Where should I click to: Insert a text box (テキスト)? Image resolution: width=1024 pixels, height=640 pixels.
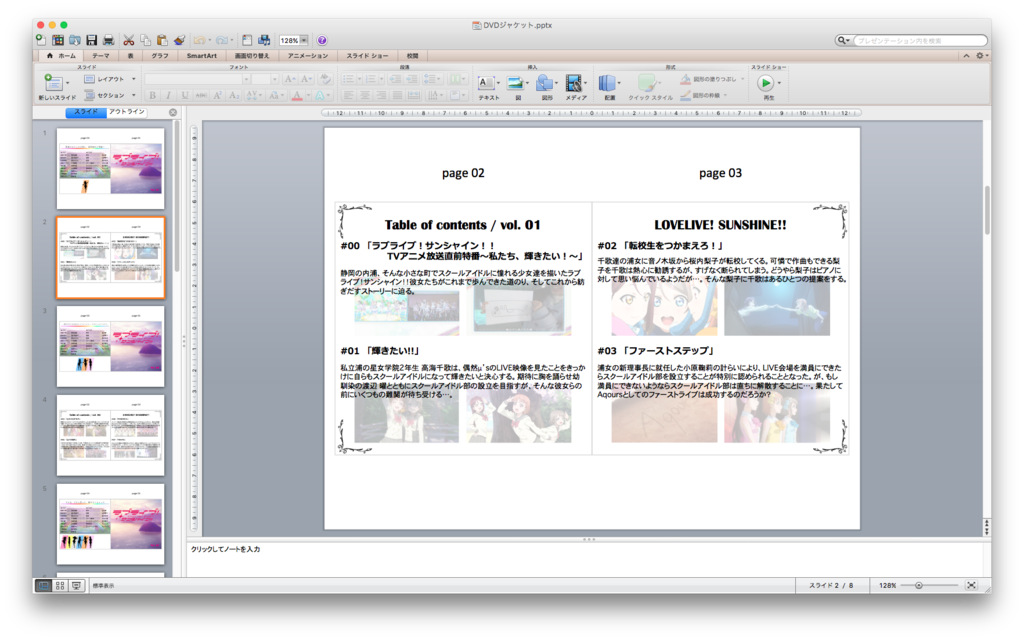click(x=488, y=87)
